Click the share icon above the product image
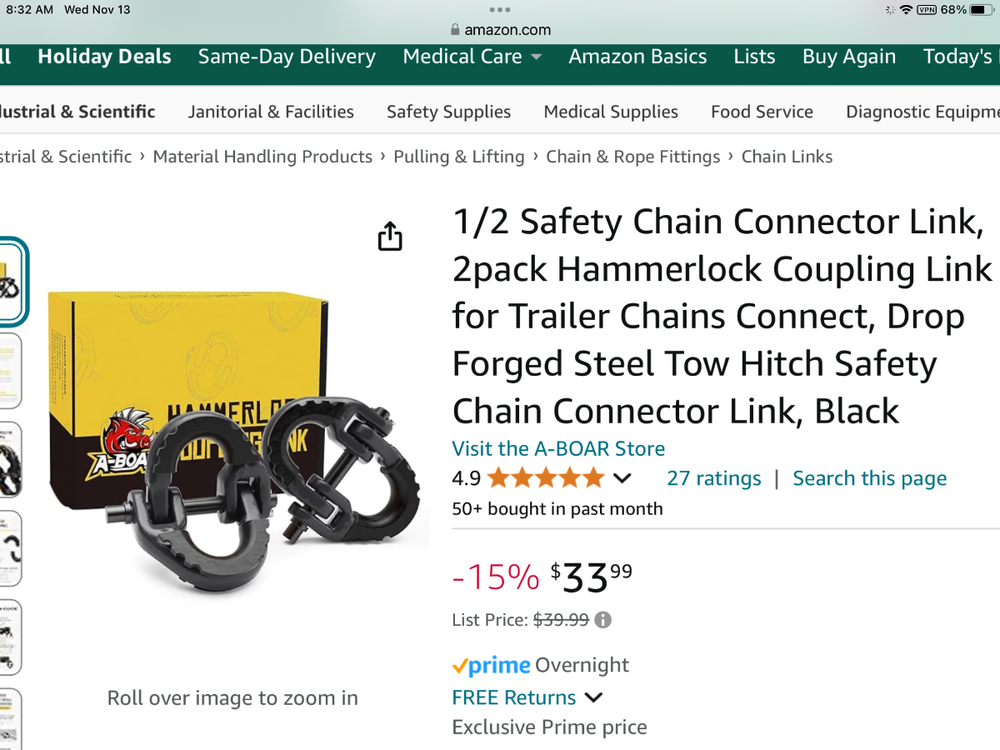Viewport: 1000px width, 750px height. (x=390, y=236)
